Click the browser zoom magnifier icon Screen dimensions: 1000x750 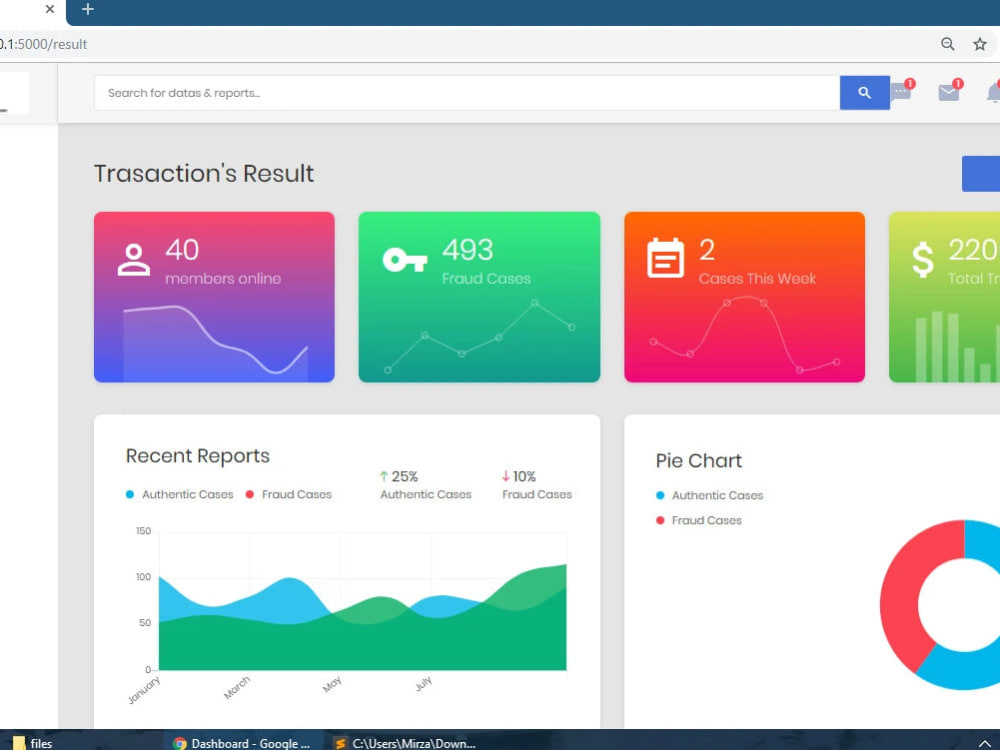tap(948, 44)
